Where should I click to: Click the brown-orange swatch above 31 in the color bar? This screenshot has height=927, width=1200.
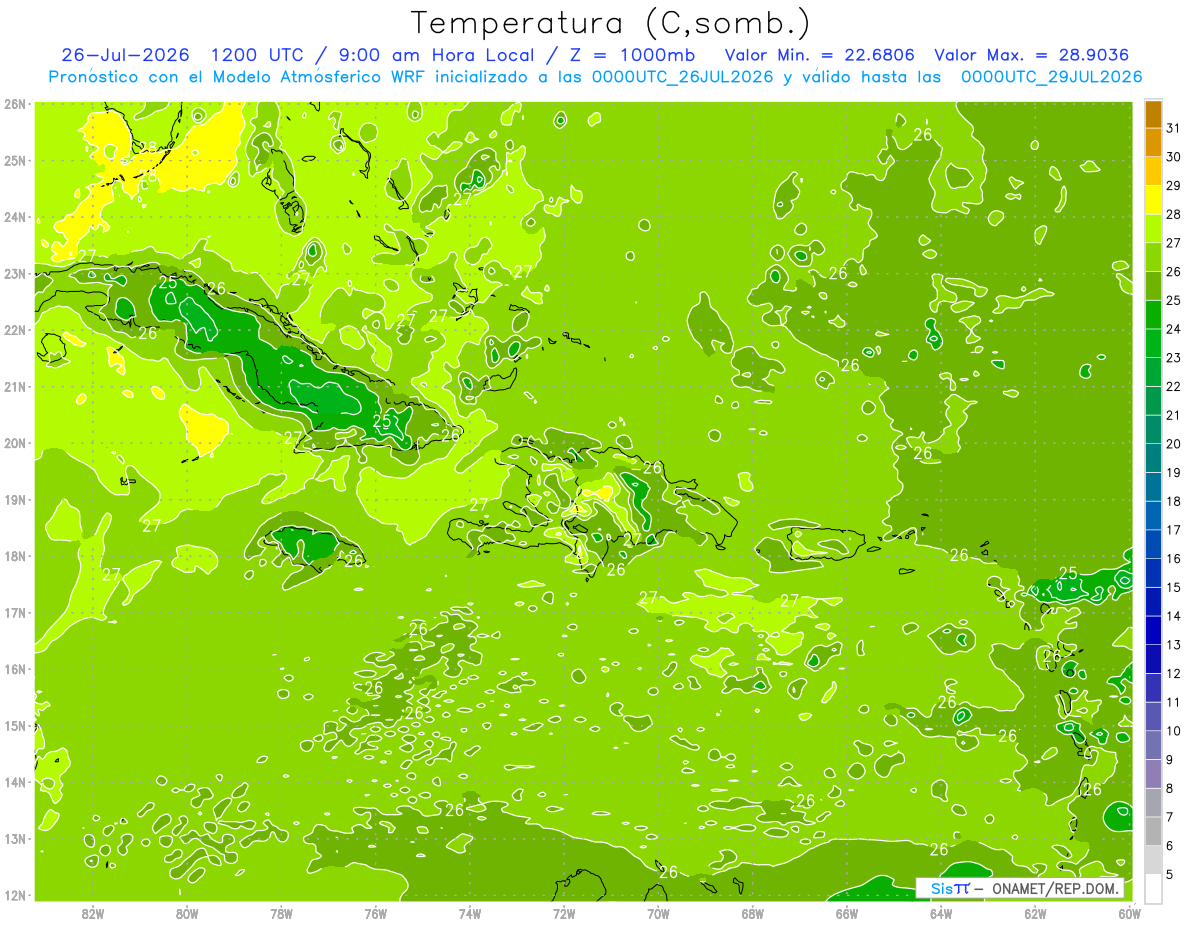pyautogui.click(x=1153, y=115)
